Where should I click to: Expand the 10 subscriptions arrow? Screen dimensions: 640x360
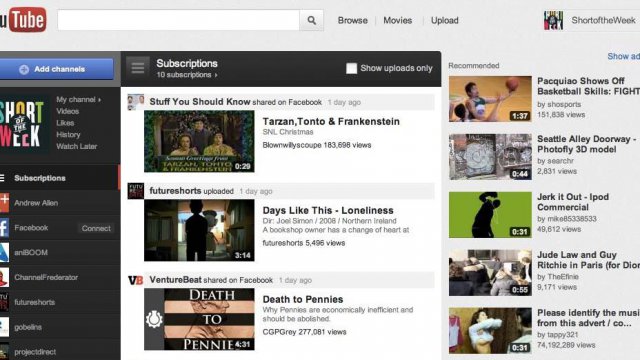pos(216,75)
